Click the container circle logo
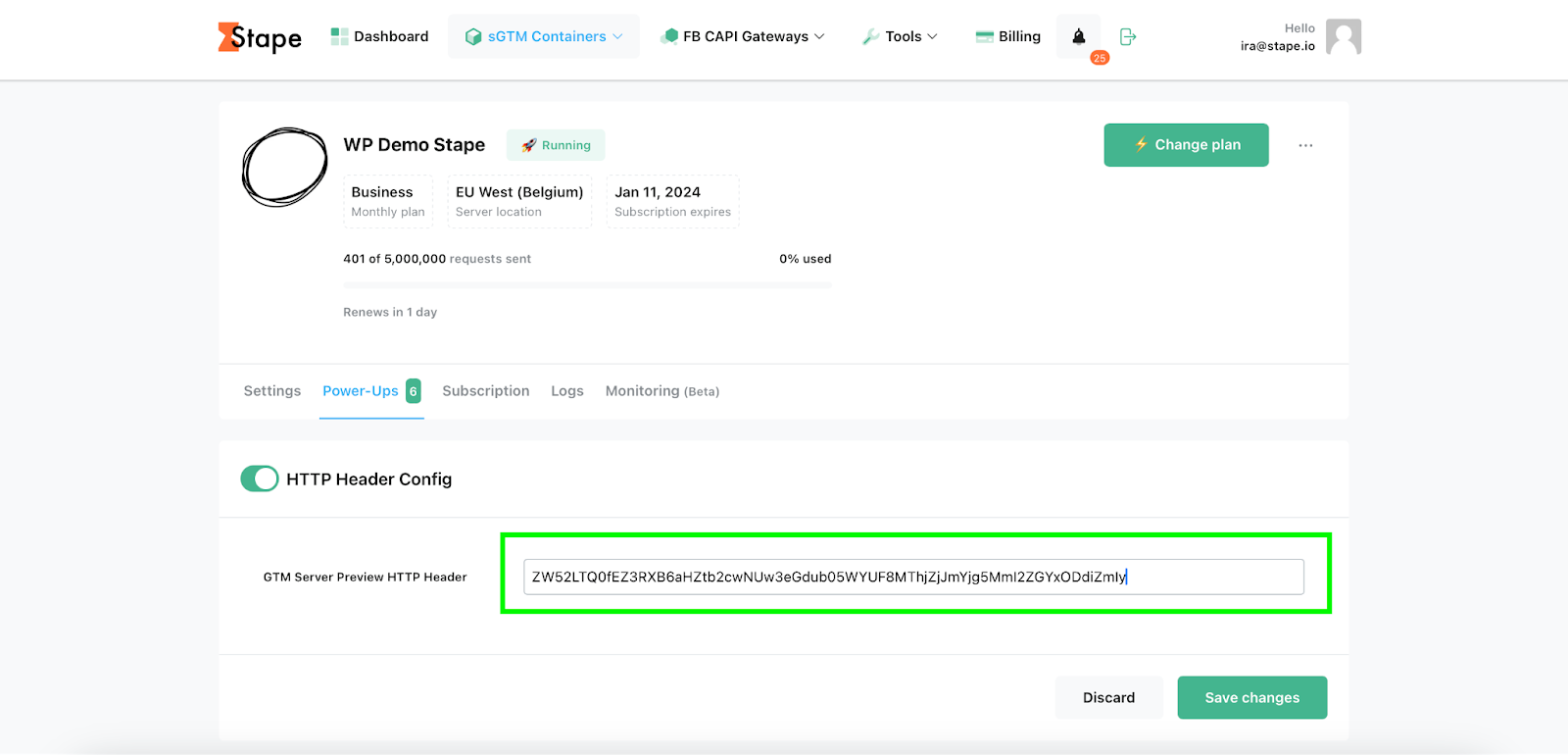Image resolution: width=1568 pixels, height=755 pixels. coord(285,167)
